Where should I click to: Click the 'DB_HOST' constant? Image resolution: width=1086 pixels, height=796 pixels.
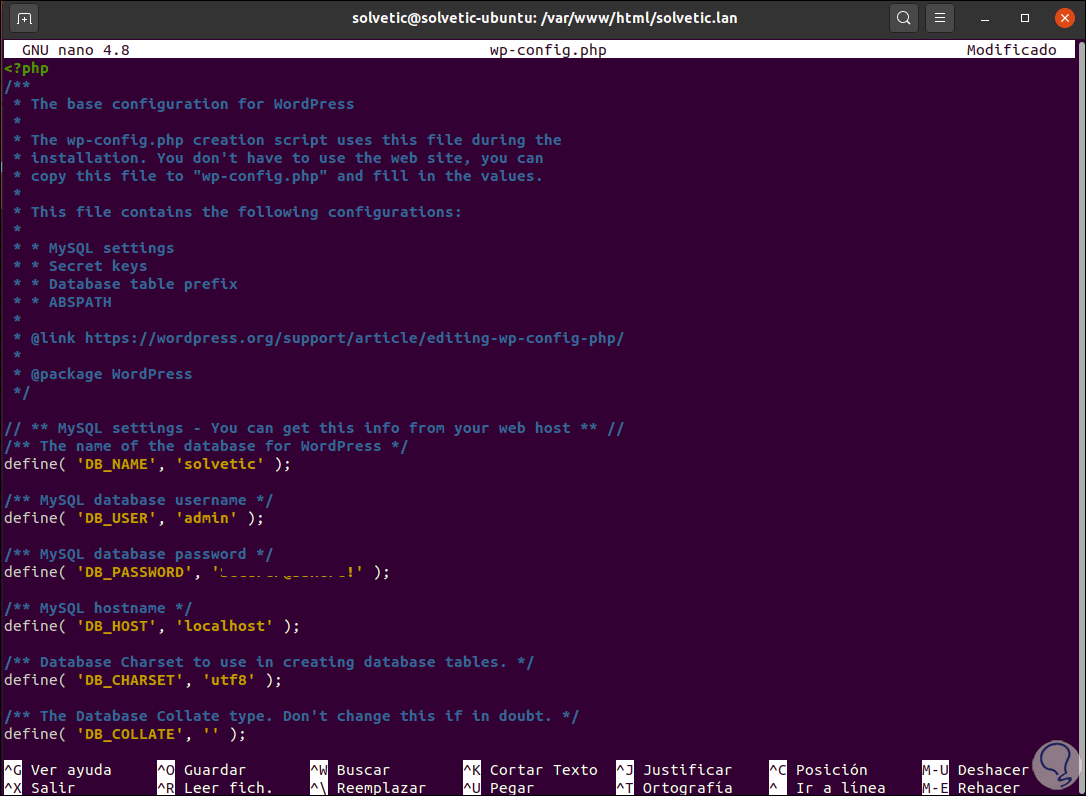point(116,626)
